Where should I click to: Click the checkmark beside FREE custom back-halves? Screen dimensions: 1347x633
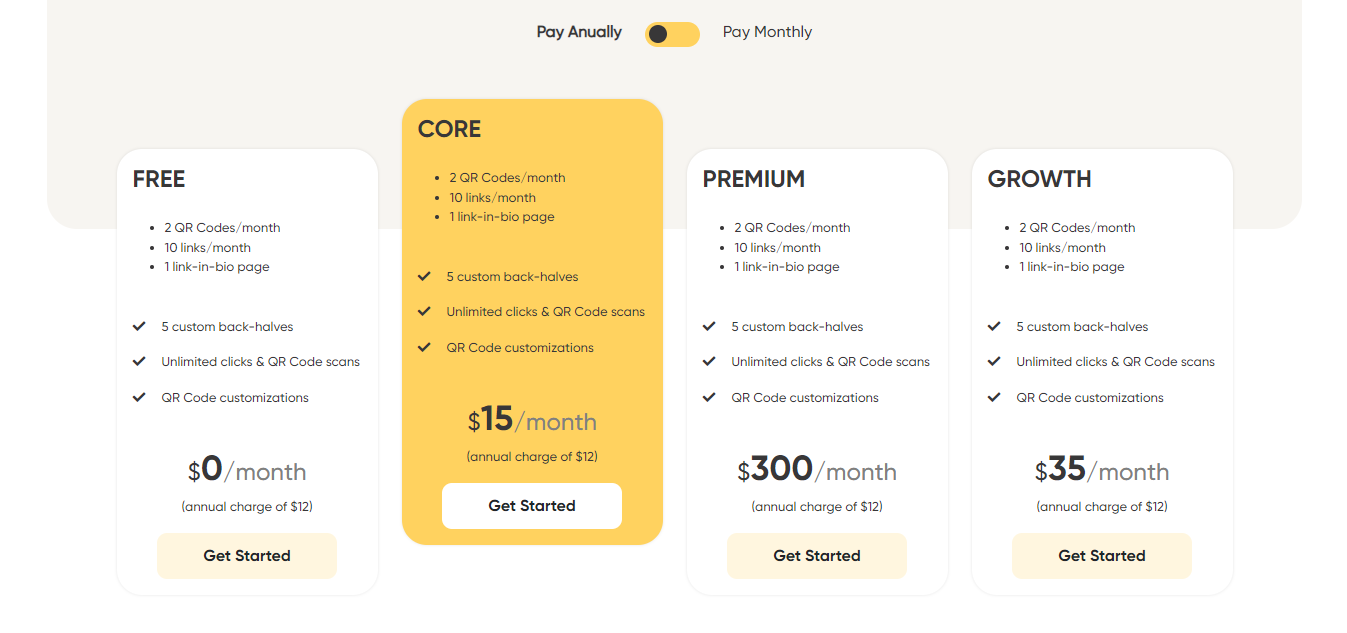tap(139, 327)
